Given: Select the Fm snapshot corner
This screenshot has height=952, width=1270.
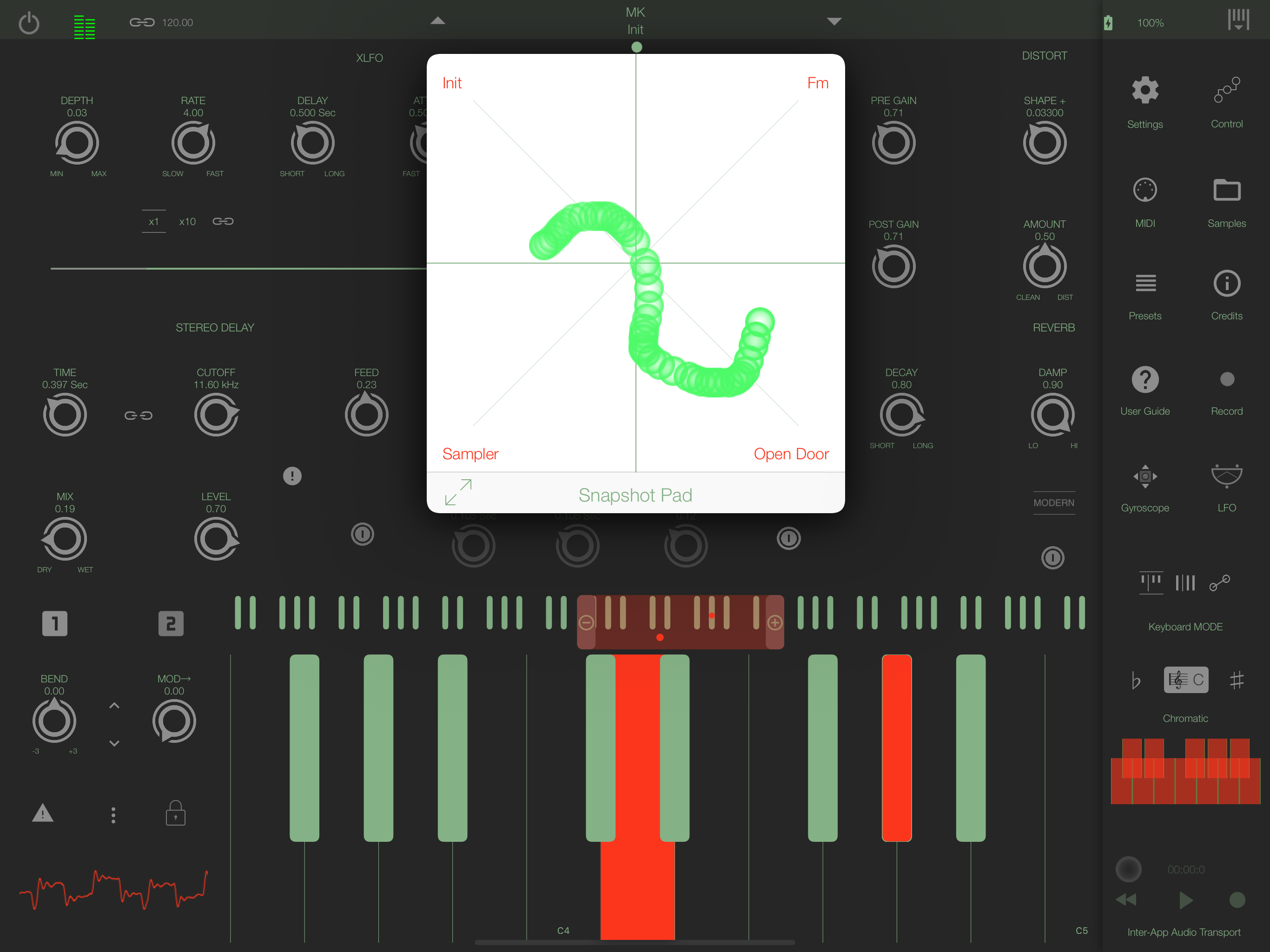Looking at the screenshot, I should (x=818, y=83).
